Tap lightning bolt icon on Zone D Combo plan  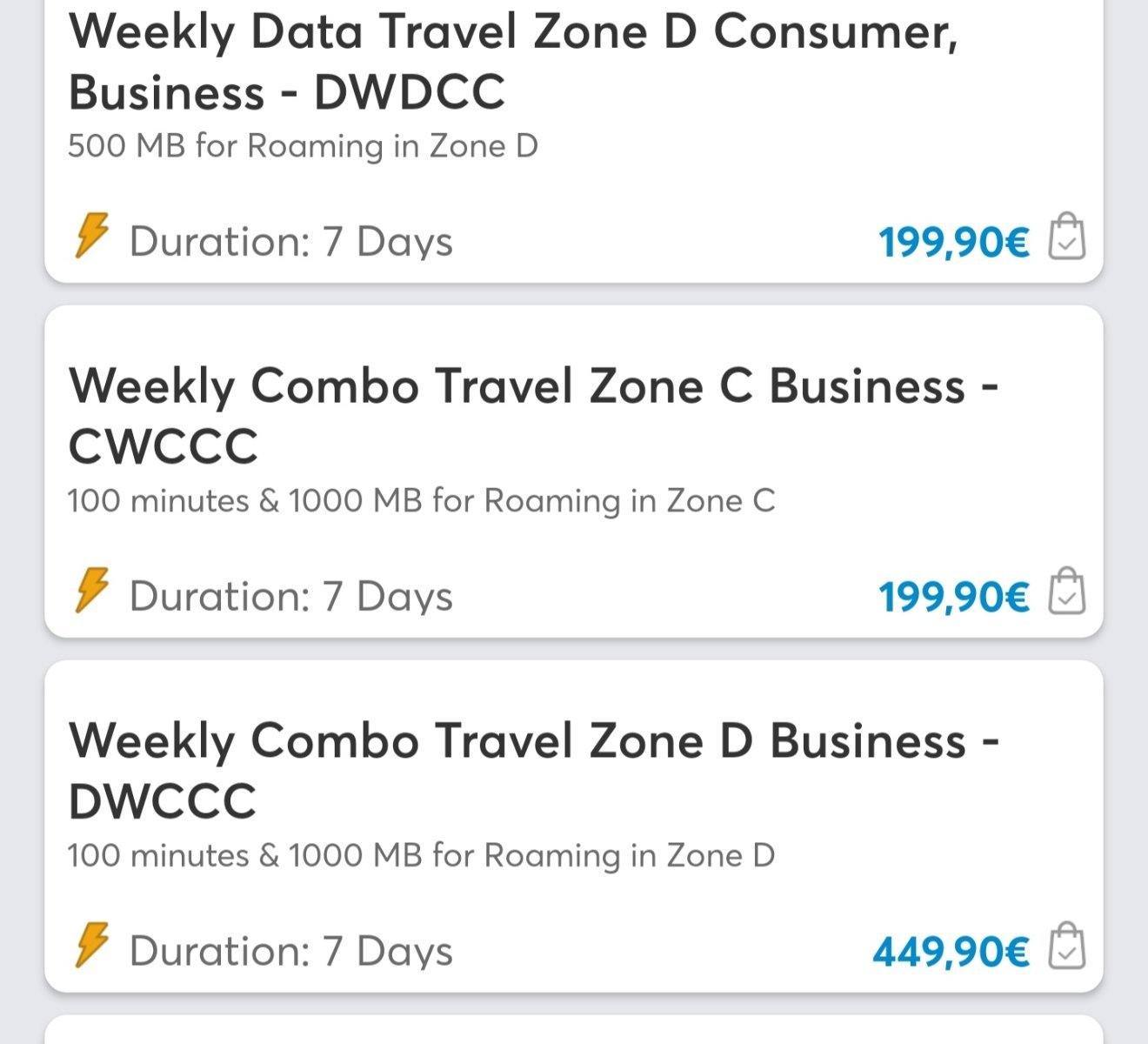[x=91, y=946]
